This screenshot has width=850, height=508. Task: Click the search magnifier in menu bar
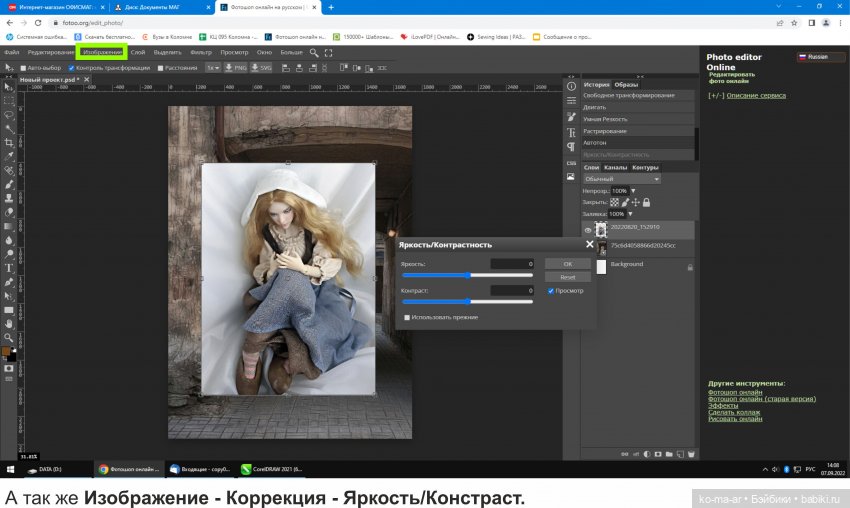click(x=314, y=53)
